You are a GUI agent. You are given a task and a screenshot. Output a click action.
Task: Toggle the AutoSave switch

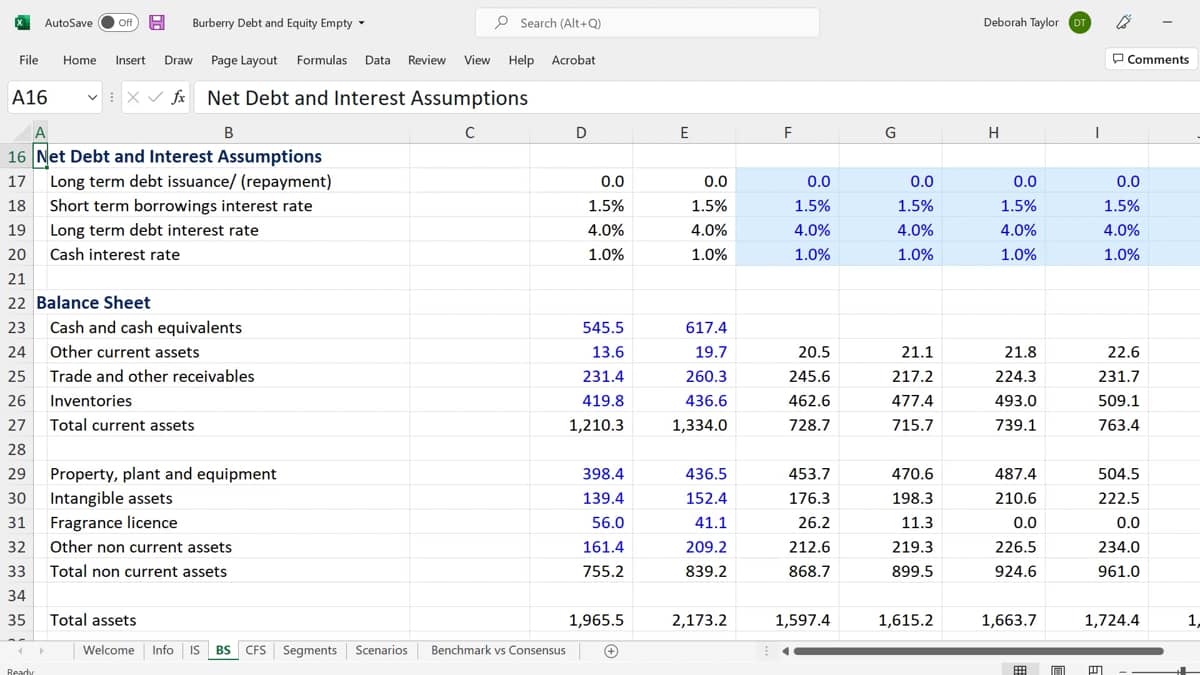(117, 22)
